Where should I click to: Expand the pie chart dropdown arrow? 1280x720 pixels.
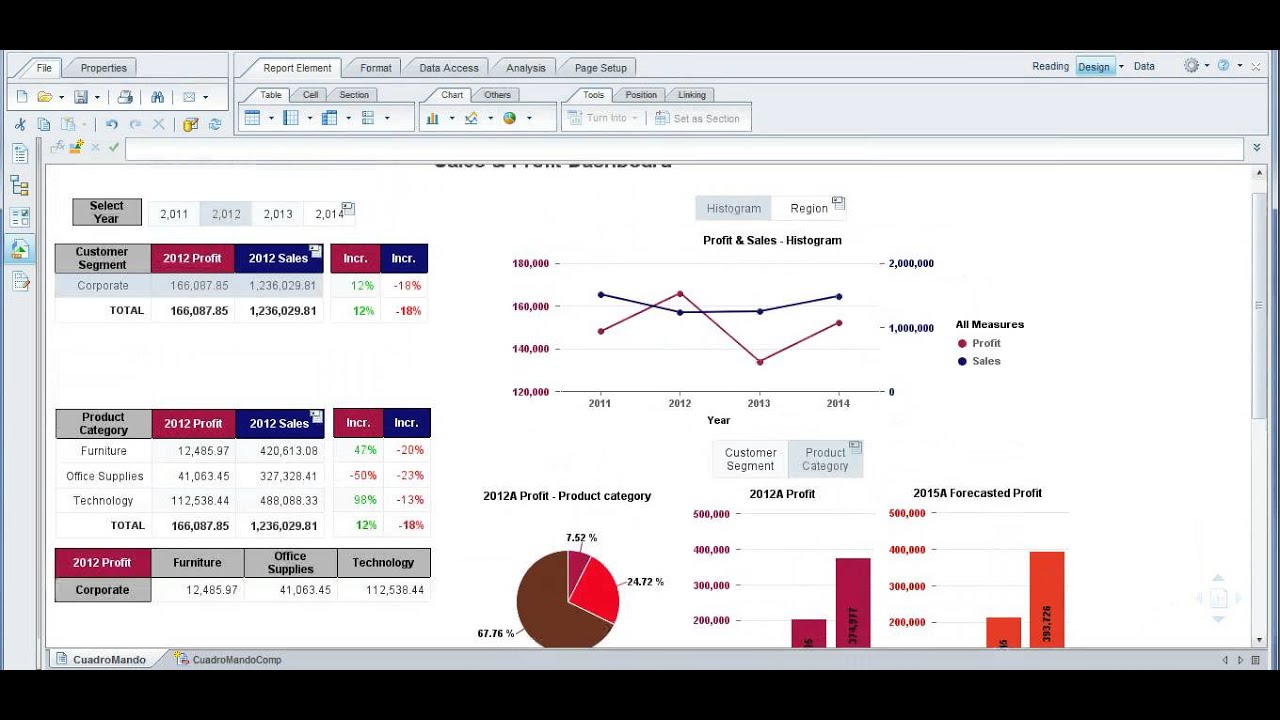529,118
